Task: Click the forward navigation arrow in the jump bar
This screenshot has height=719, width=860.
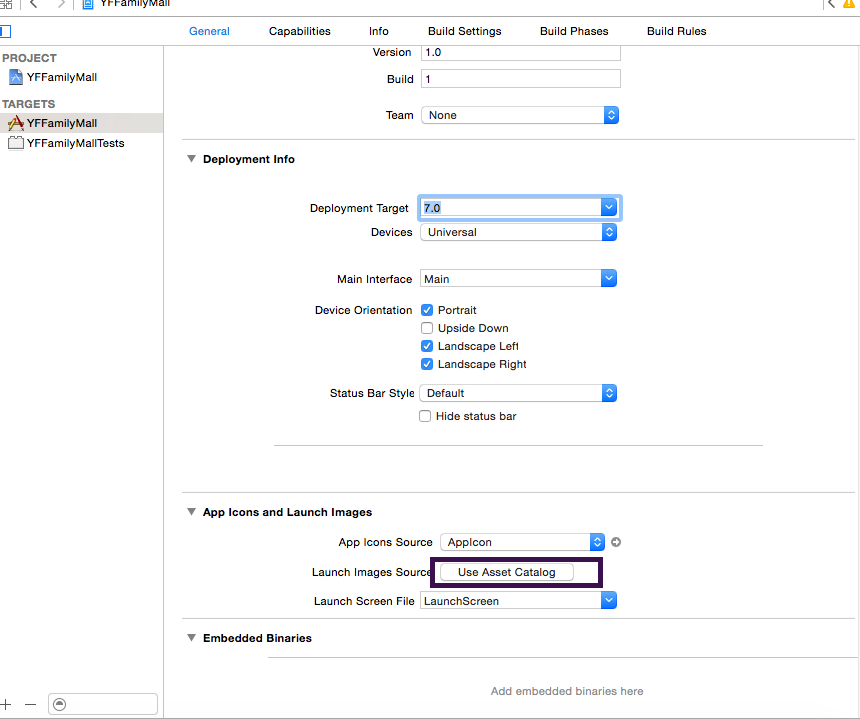Action: (x=61, y=4)
